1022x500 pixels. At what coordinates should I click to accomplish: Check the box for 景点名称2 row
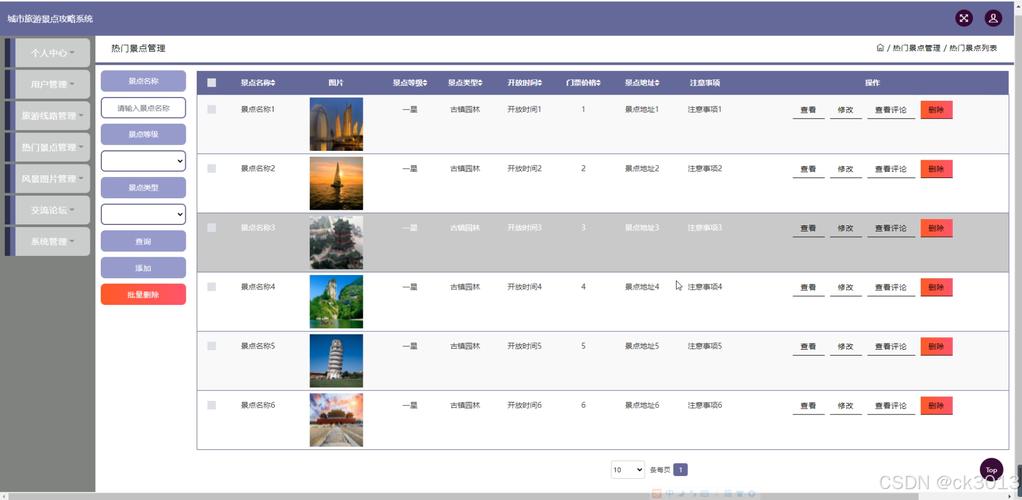click(212, 169)
